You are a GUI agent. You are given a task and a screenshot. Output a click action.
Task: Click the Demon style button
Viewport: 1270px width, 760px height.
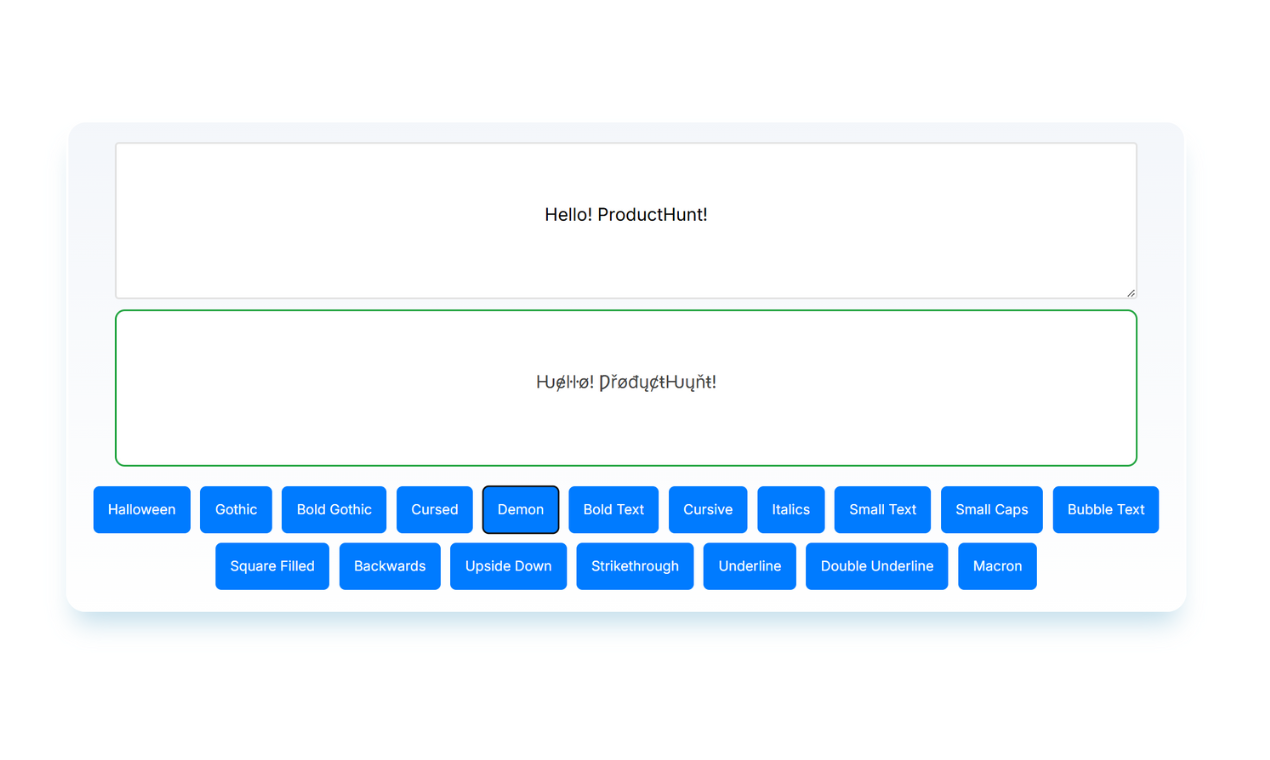point(521,510)
